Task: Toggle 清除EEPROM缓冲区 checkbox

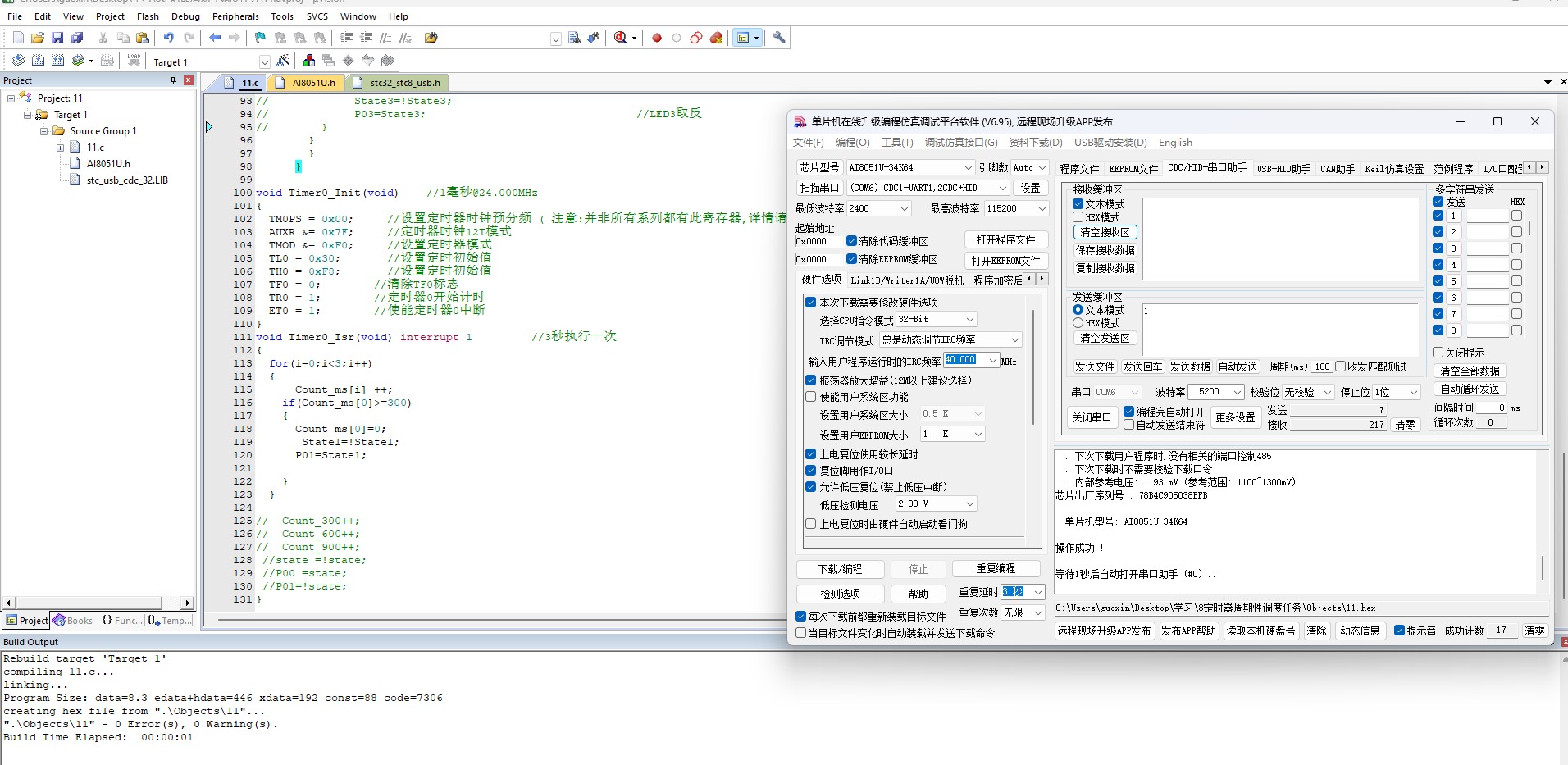Action: point(851,259)
